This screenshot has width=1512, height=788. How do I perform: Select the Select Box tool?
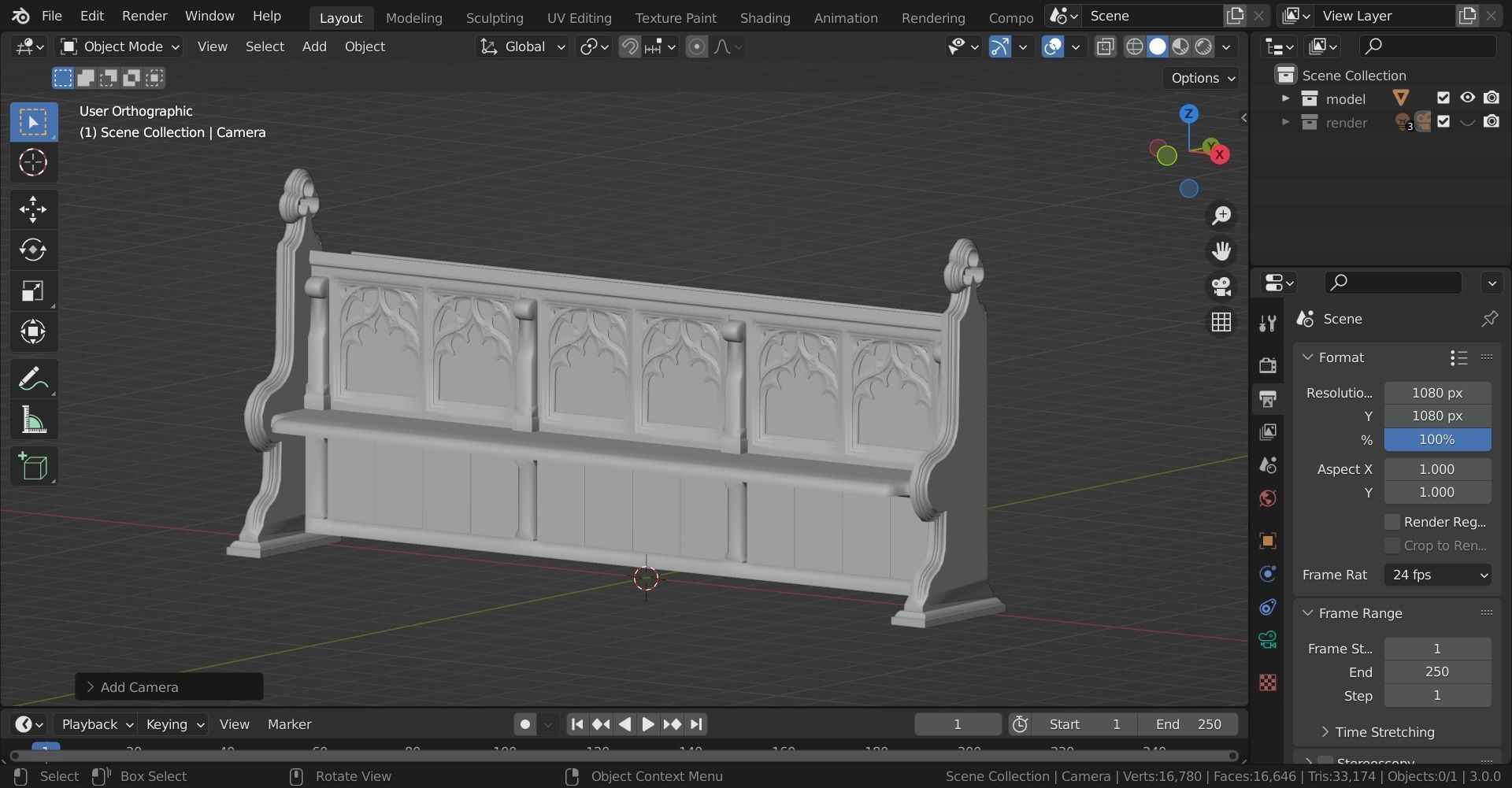[x=33, y=122]
